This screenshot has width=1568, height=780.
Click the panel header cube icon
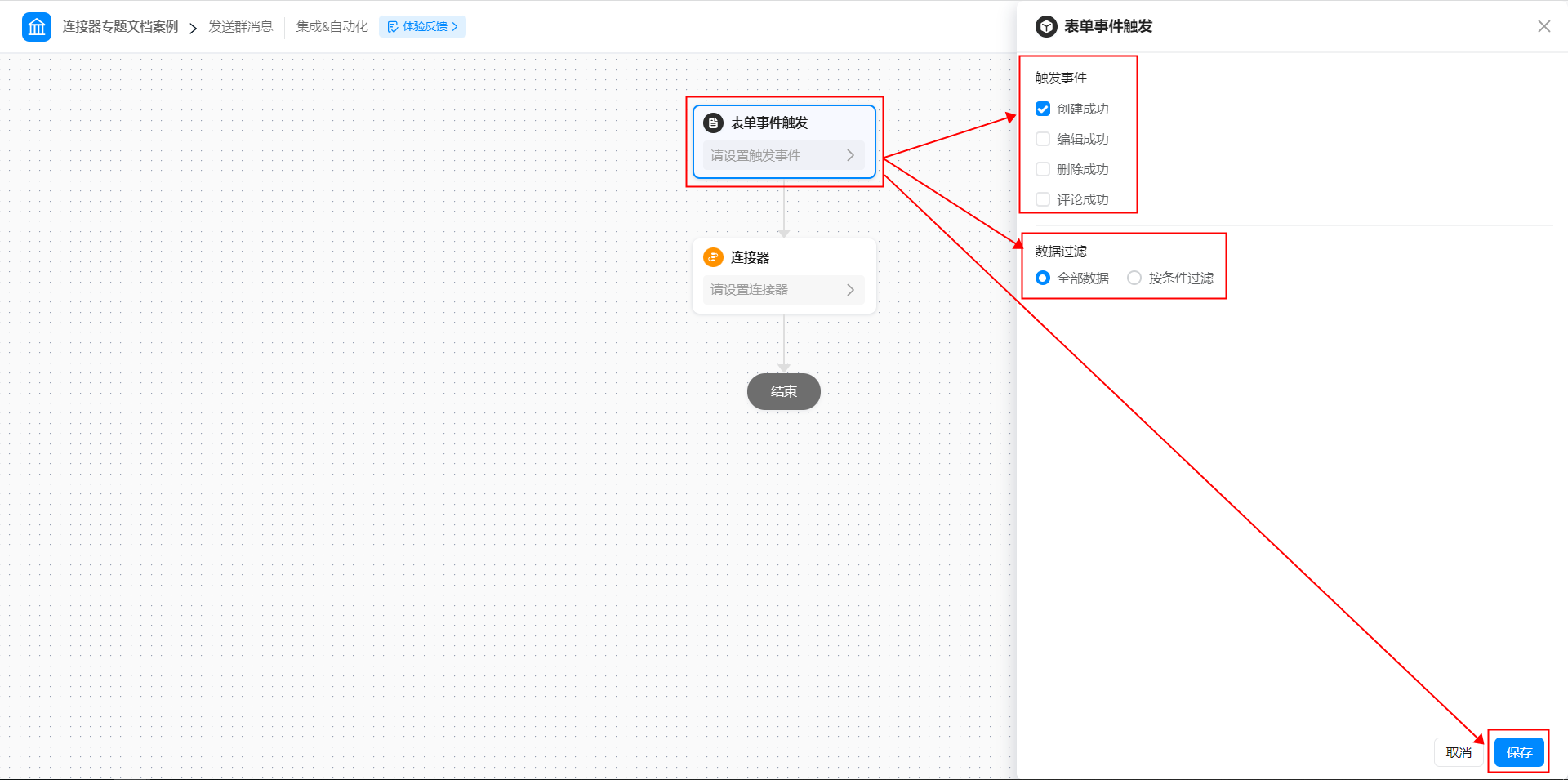coord(1046,27)
